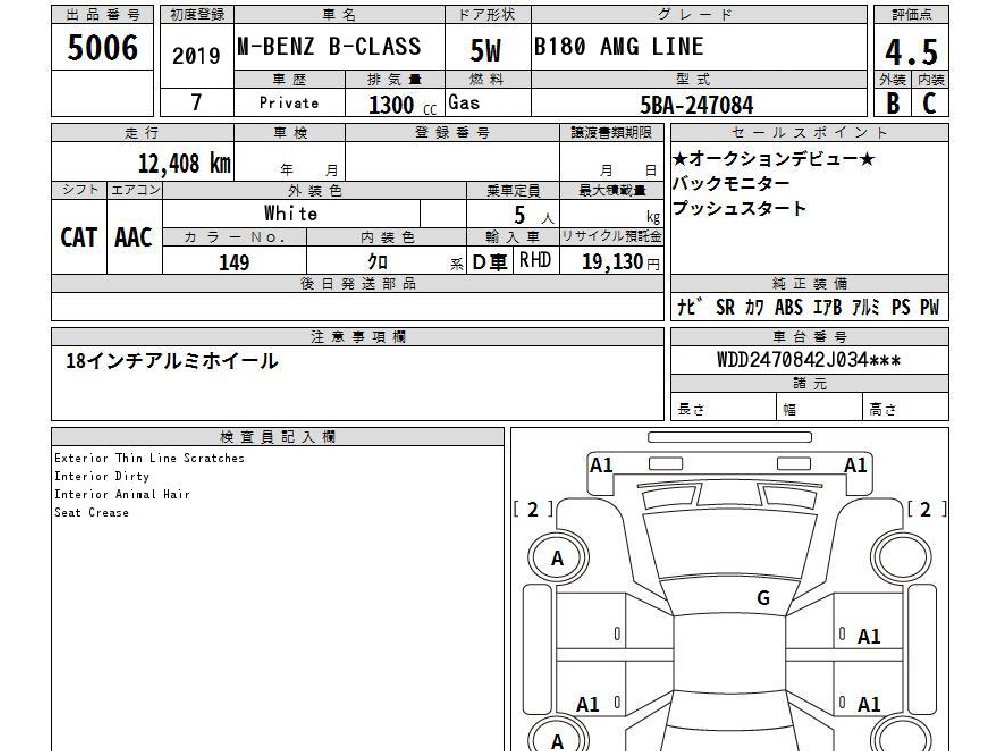Viewport: 1001px width, 751px height.
Task: Click the car name M-BENZ B-CLASS
Action: coord(329,47)
